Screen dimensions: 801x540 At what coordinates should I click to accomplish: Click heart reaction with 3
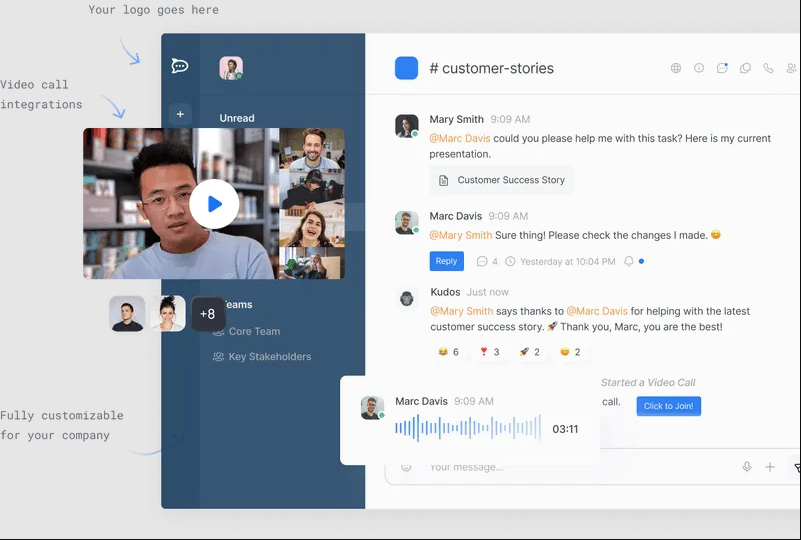click(x=489, y=351)
